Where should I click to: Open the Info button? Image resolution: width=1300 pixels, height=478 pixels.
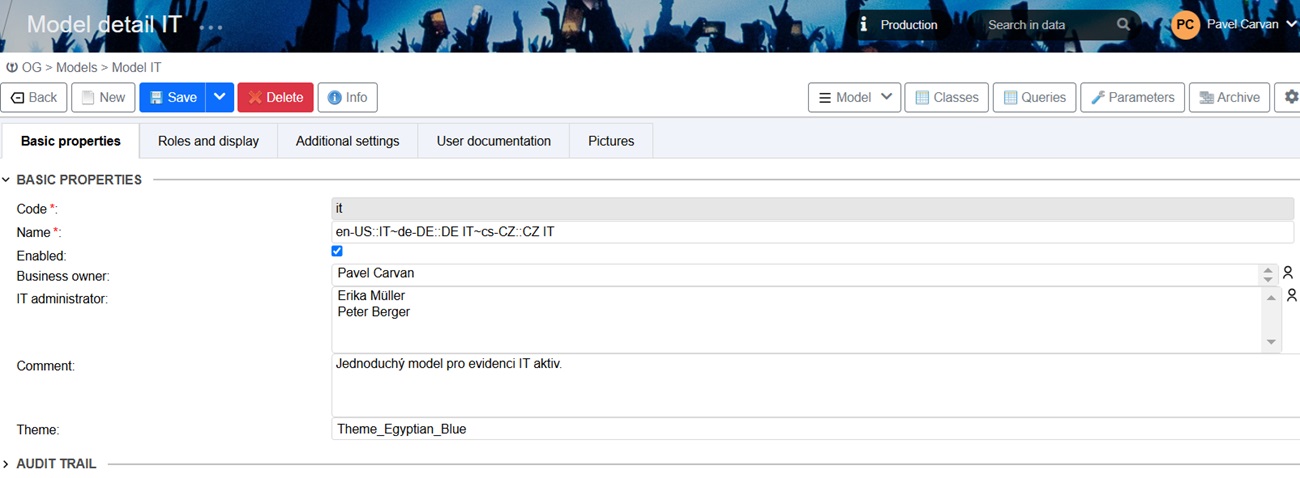(347, 97)
